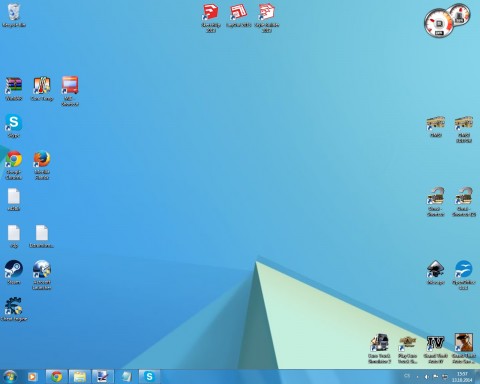This screenshot has height=384, width=480.
Task: Select the red window icon beside Core Temp
Action: coord(70,91)
